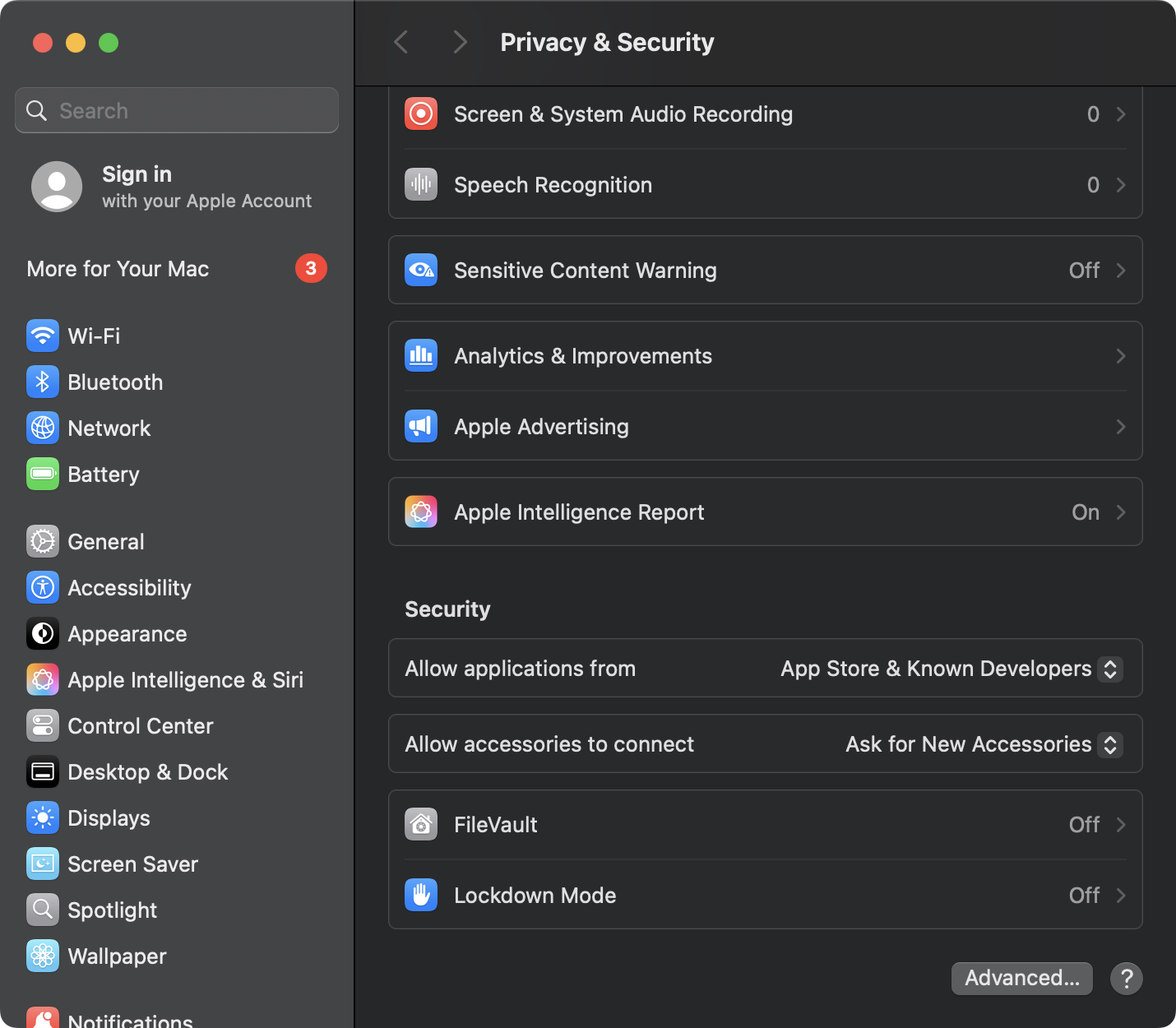
Task: Open the Allow applications from dropdown
Action: pos(951,669)
